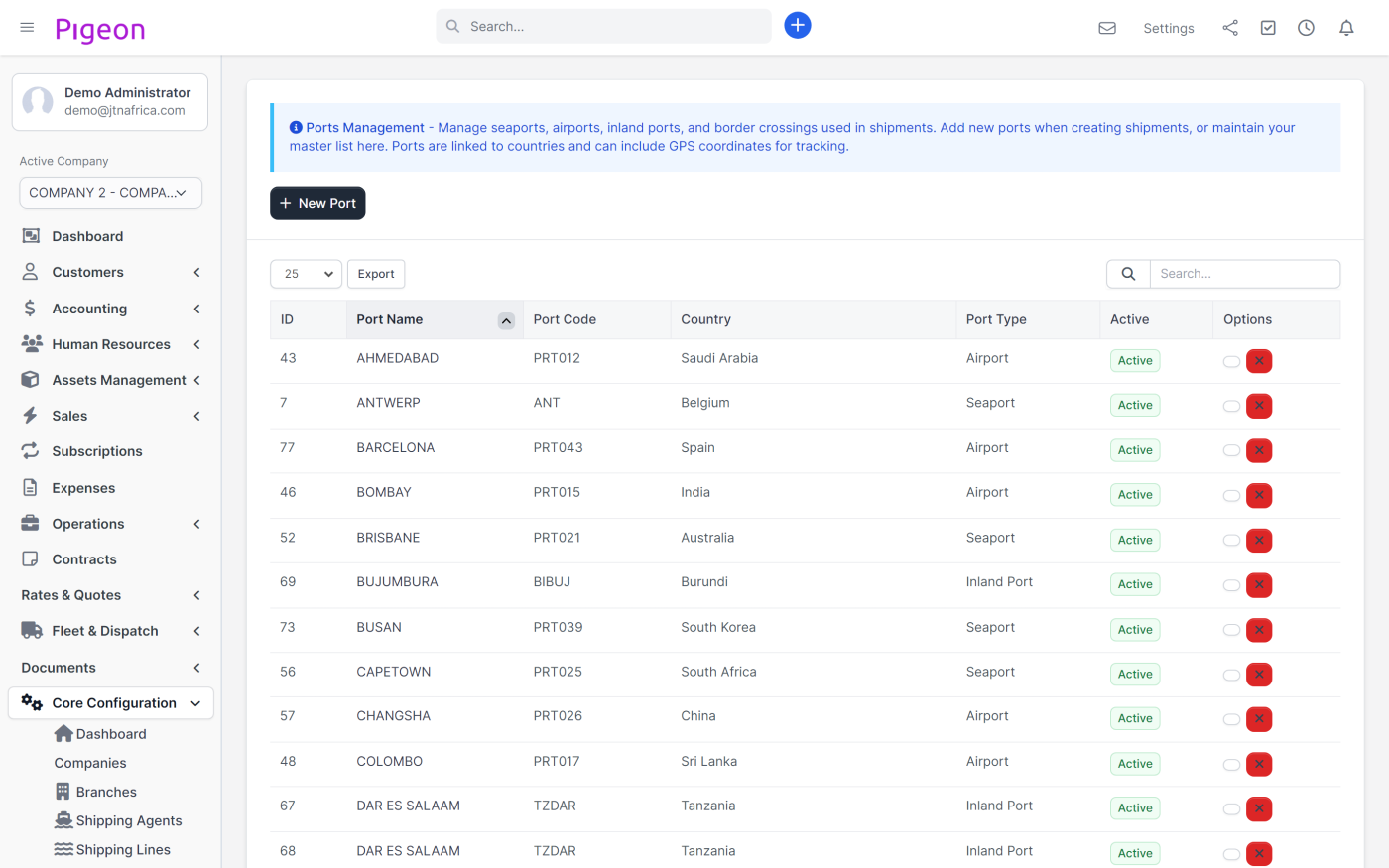Click the Export button
Image resolution: width=1389 pixels, height=868 pixels.
pyautogui.click(x=376, y=274)
